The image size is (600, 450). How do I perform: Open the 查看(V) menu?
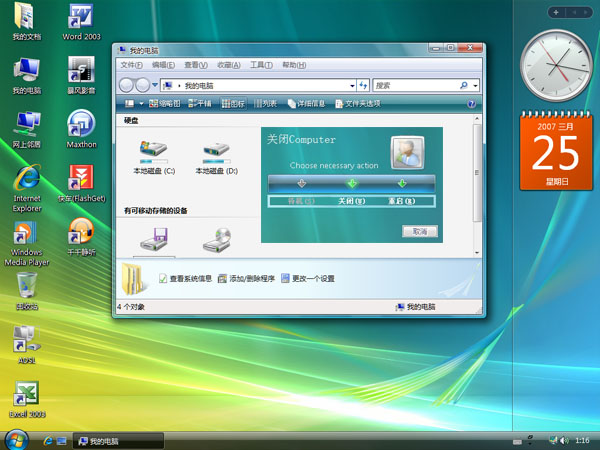click(x=196, y=65)
